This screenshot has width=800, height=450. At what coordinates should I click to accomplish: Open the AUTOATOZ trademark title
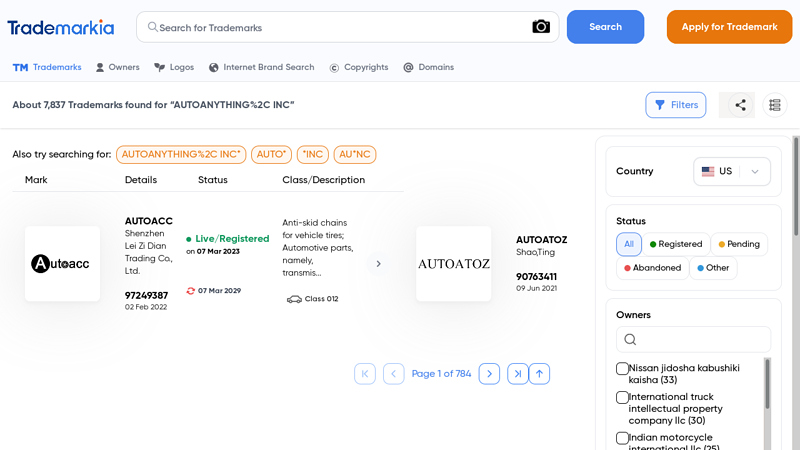[541, 240]
